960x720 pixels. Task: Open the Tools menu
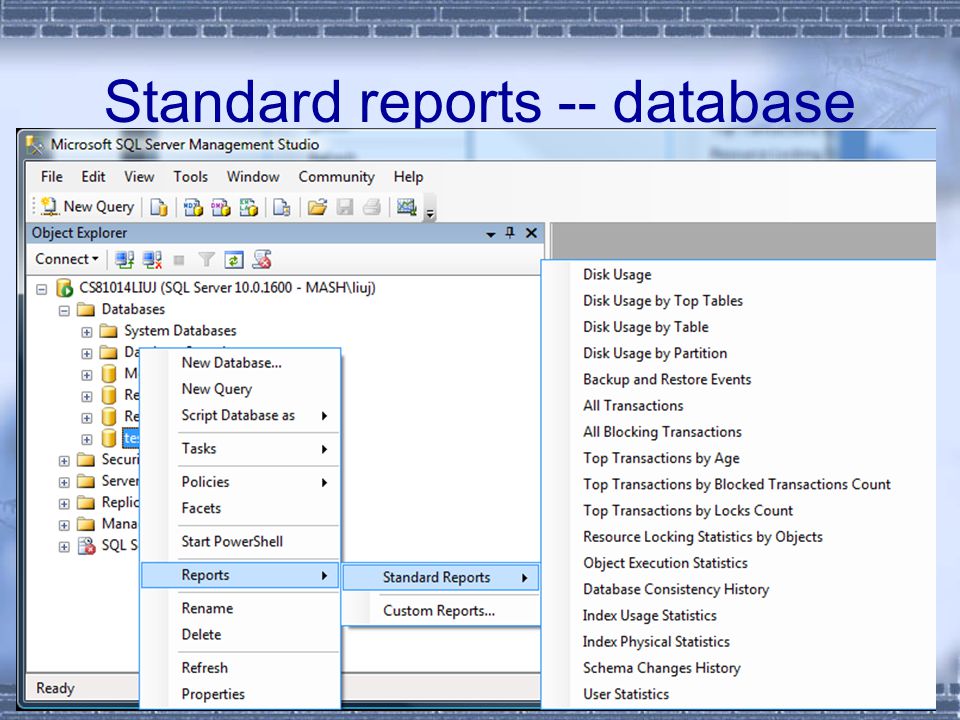pos(190,177)
